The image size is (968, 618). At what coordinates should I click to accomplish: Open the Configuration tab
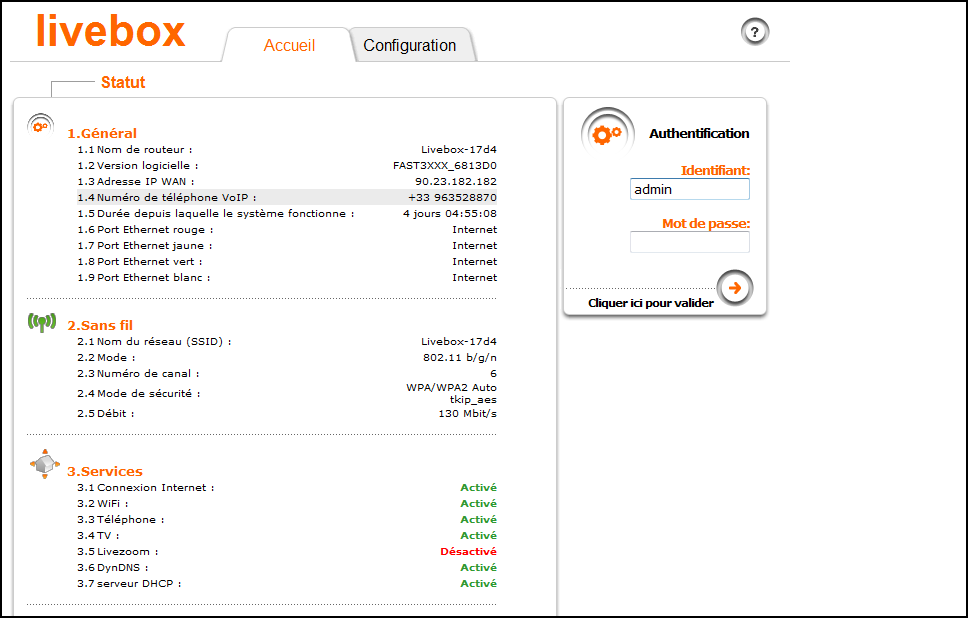click(409, 46)
